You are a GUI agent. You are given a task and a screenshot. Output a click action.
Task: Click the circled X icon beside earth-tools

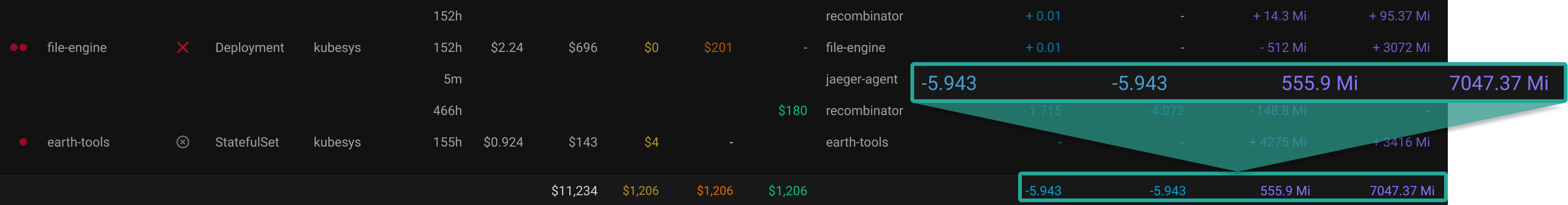point(183,142)
